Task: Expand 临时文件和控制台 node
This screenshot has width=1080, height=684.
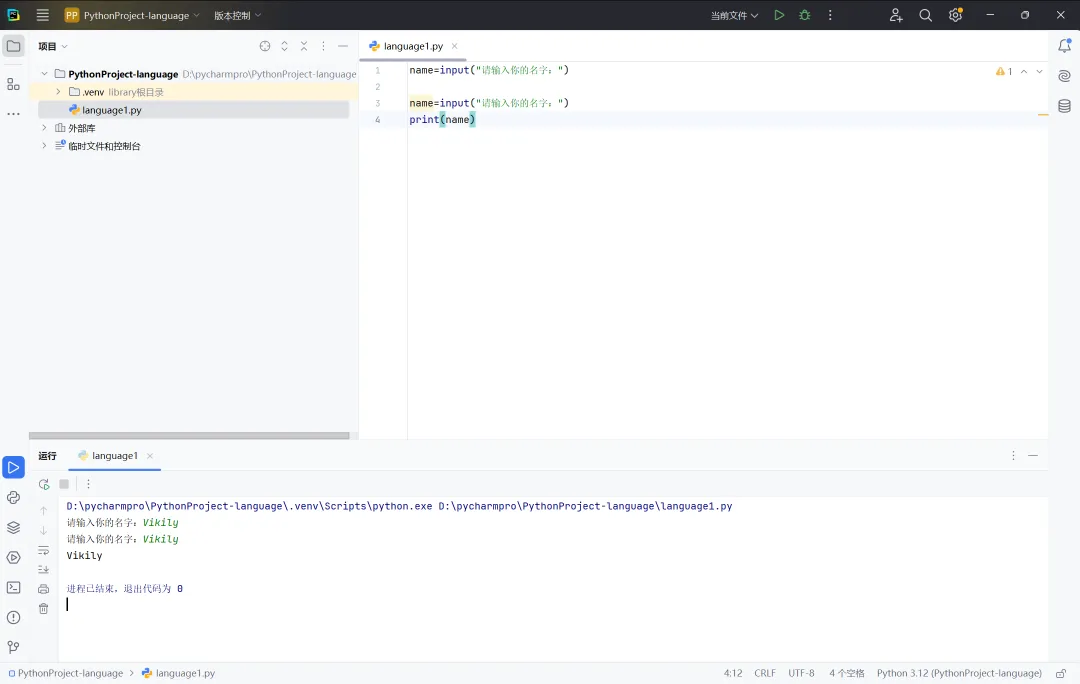Action: click(44, 145)
